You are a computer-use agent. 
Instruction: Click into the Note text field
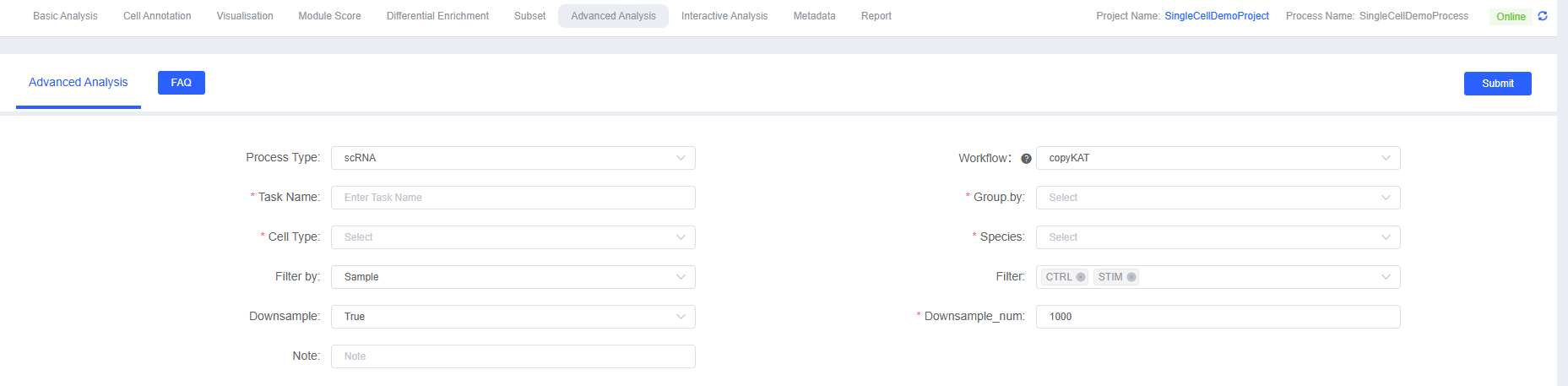pos(513,356)
